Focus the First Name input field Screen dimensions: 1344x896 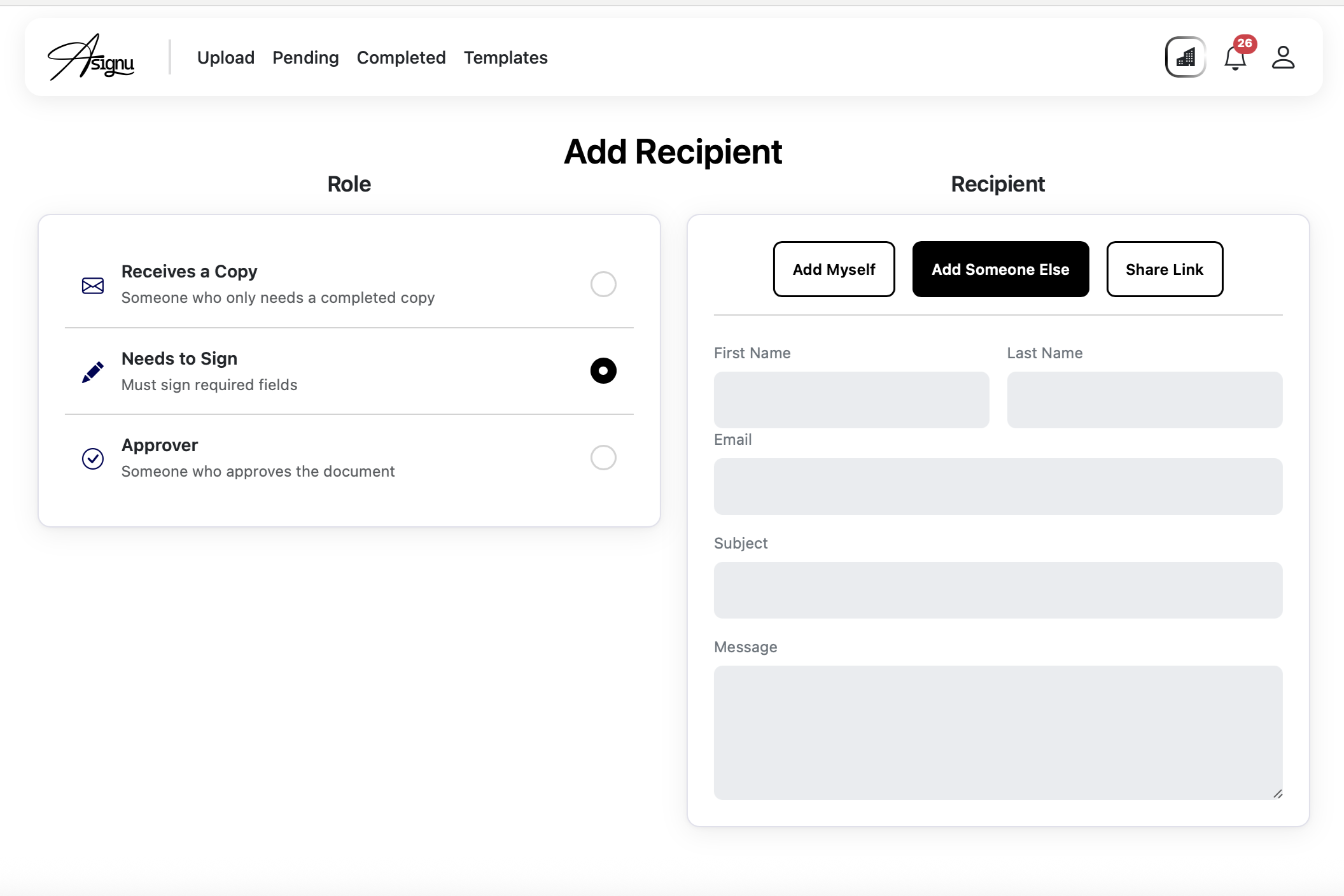[851, 400]
